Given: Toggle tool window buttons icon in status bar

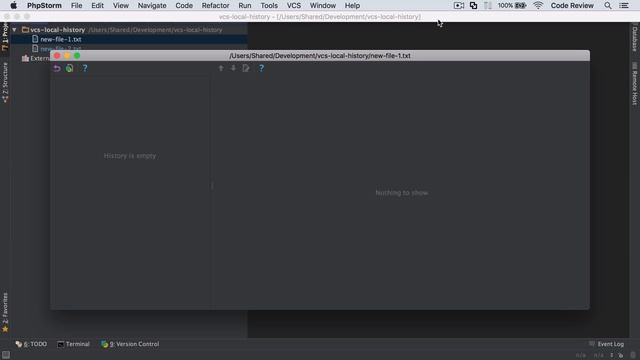Looking at the screenshot, I should pos(6,355).
